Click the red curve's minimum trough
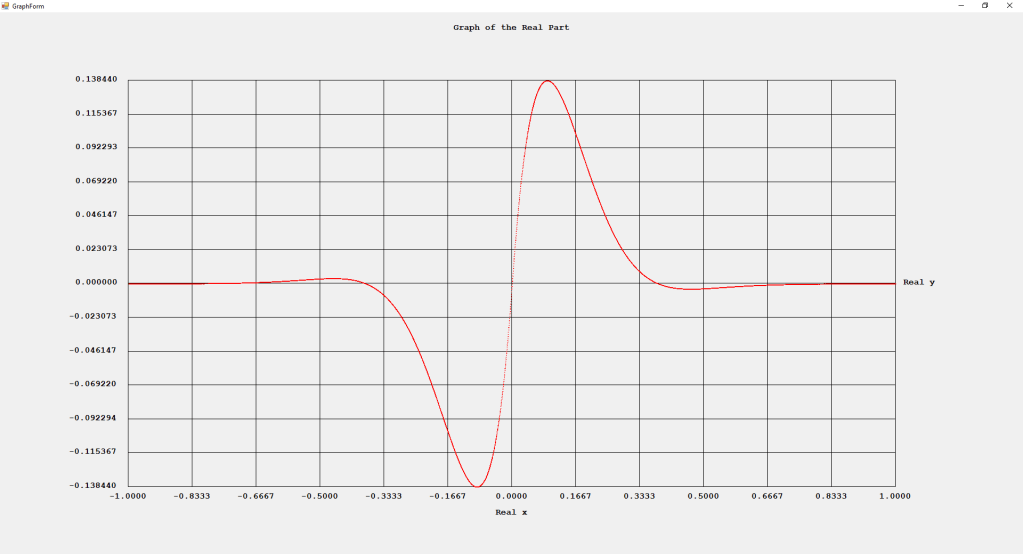The image size is (1023, 554). tap(476, 486)
